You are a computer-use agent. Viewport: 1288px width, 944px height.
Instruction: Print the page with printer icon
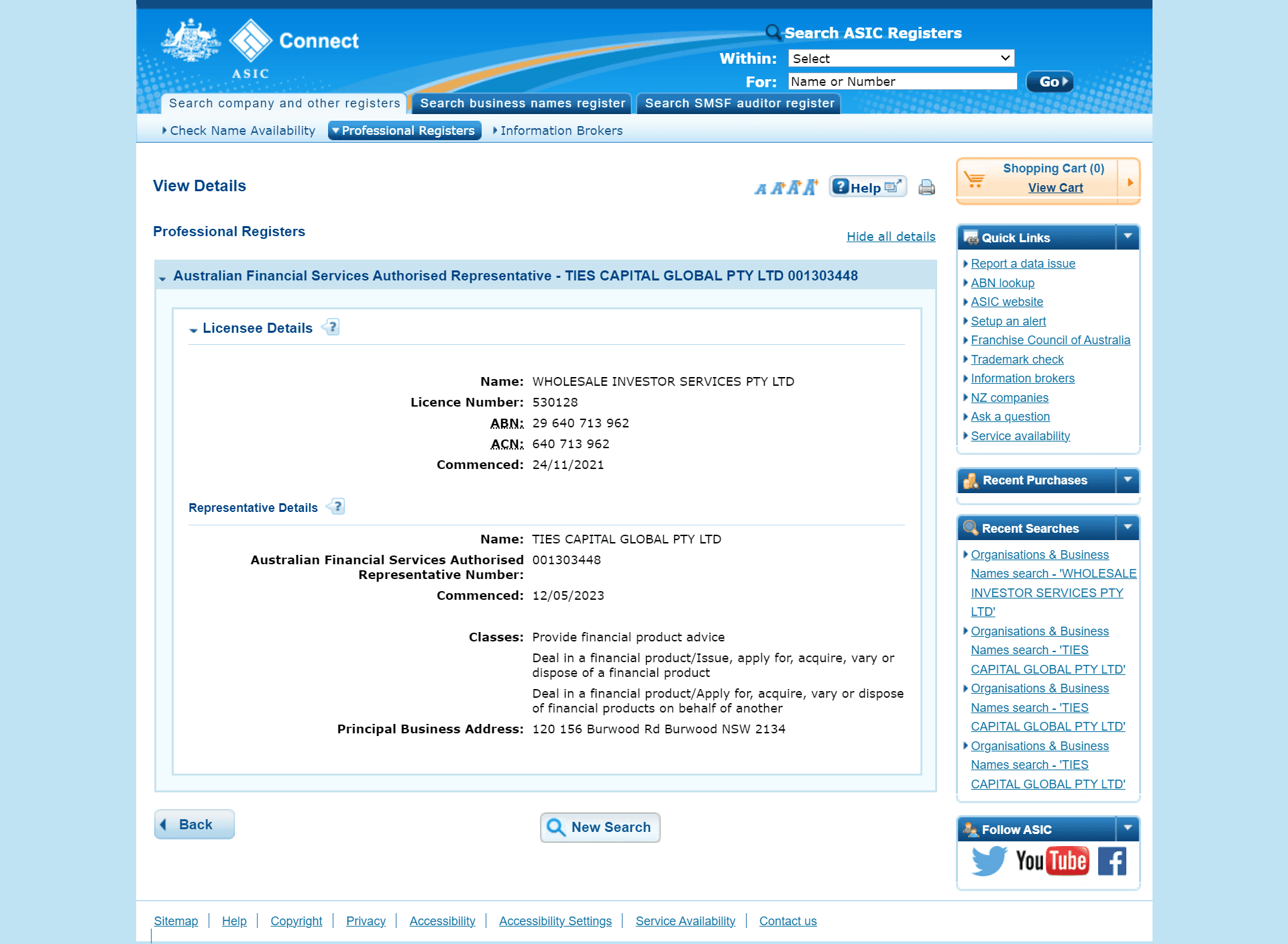click(926, 187)
